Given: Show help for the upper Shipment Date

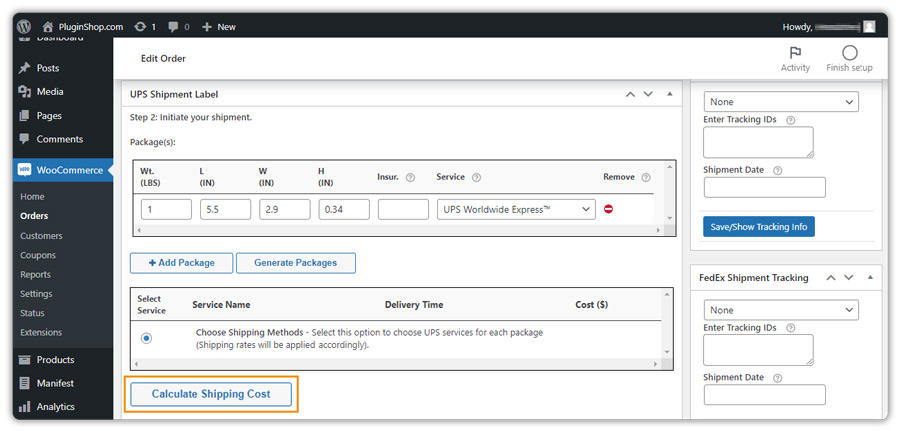Looking at the screenshot, I should (777, 170).
